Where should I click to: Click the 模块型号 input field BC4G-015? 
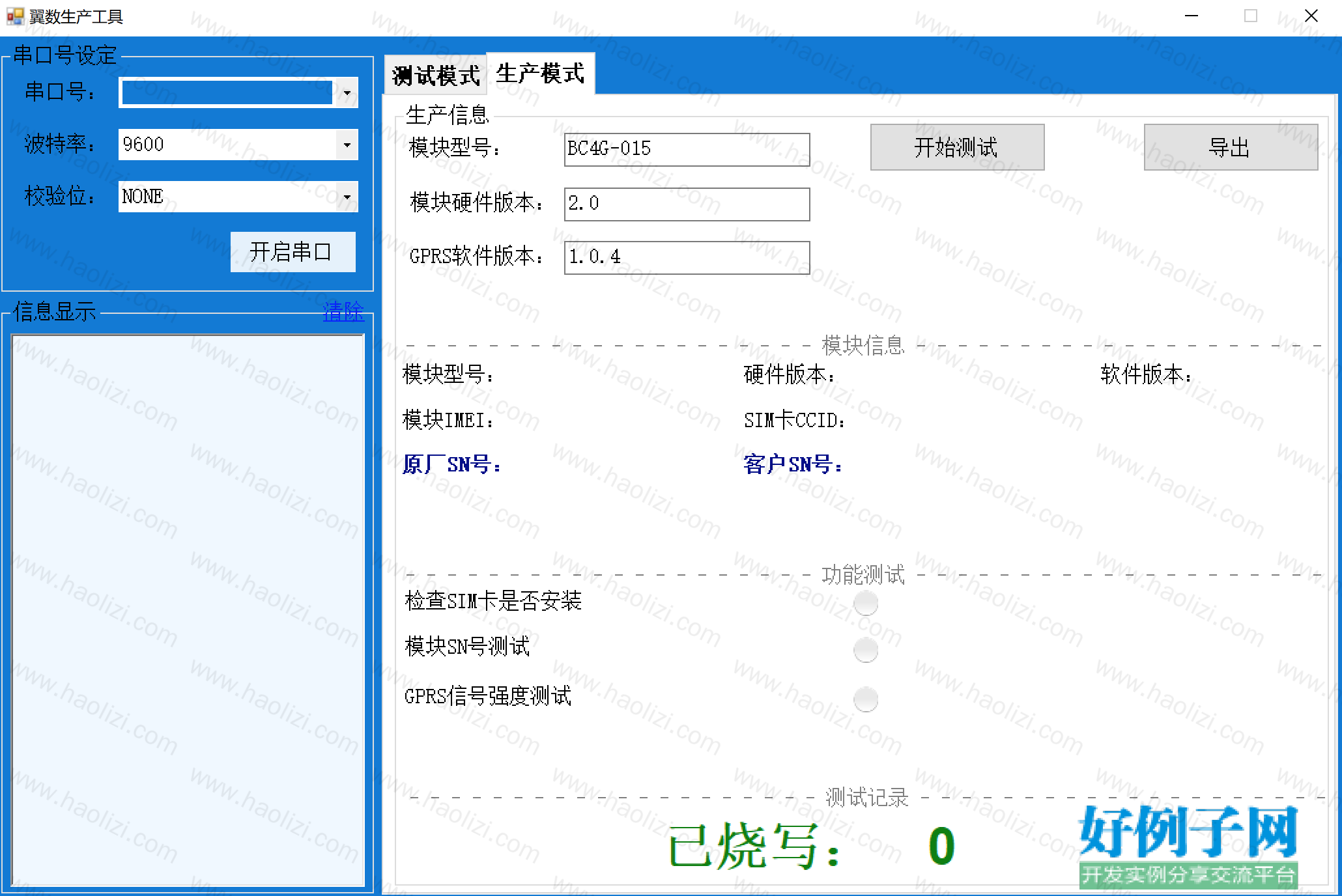687,149
